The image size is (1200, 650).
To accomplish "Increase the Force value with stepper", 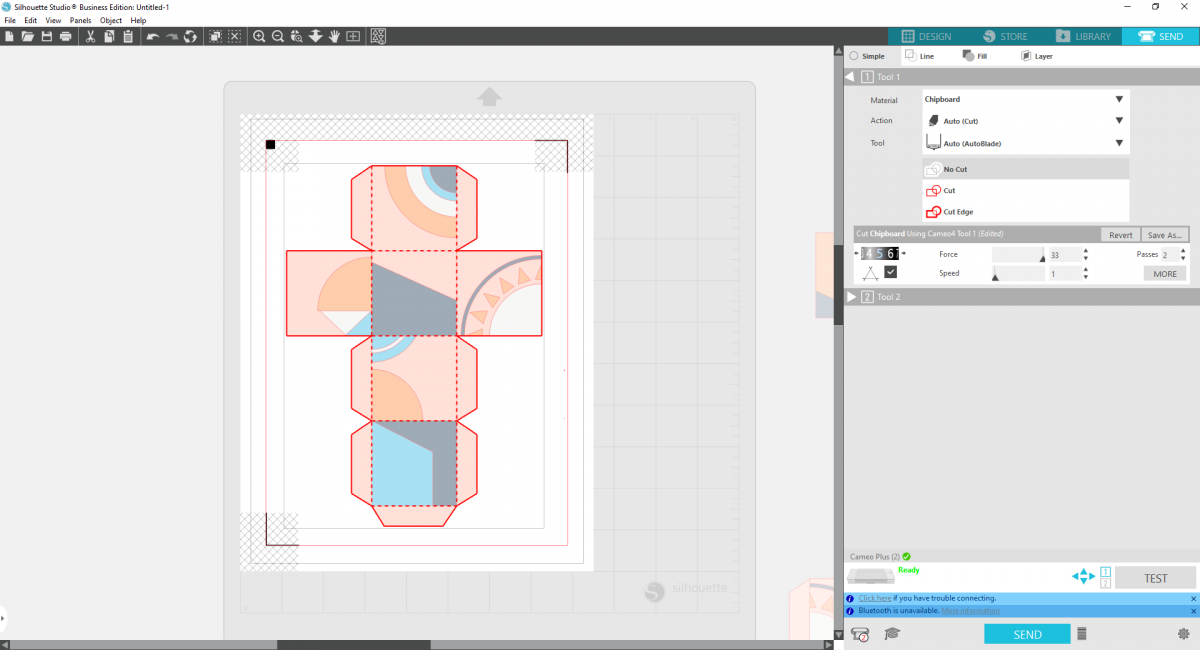I will 1086,251.
